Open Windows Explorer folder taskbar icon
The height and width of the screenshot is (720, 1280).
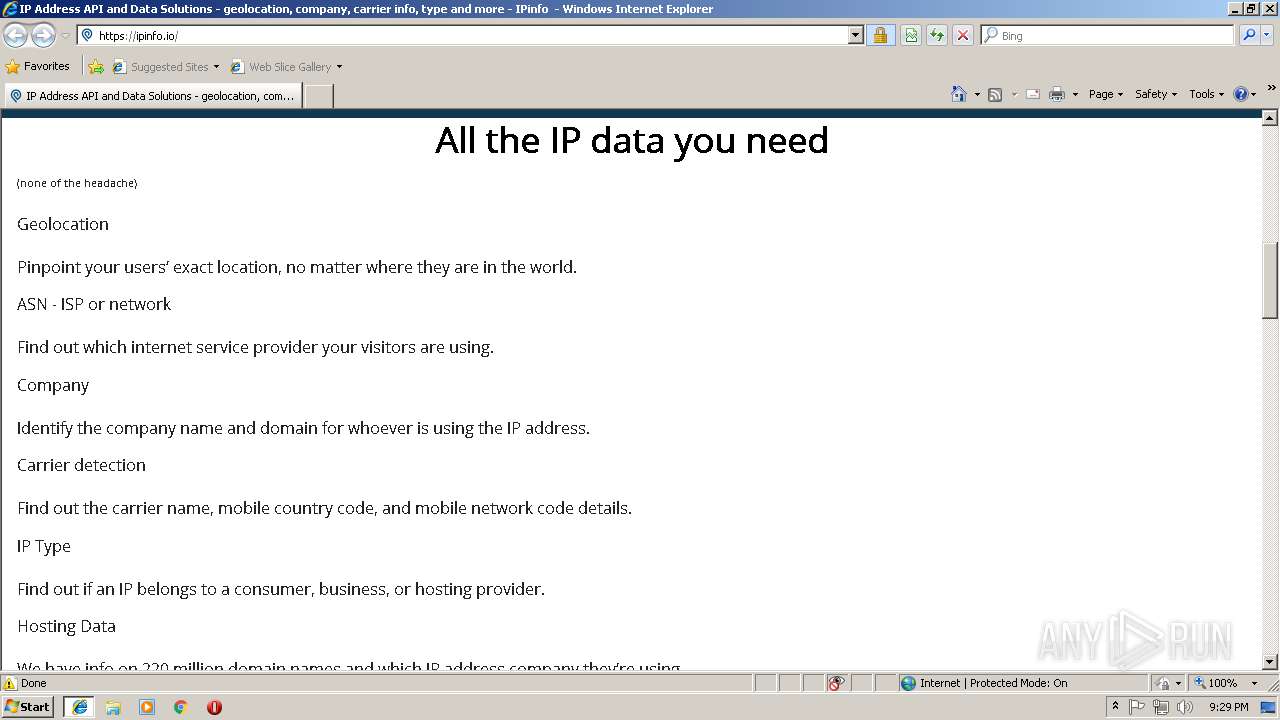point(113,707)
